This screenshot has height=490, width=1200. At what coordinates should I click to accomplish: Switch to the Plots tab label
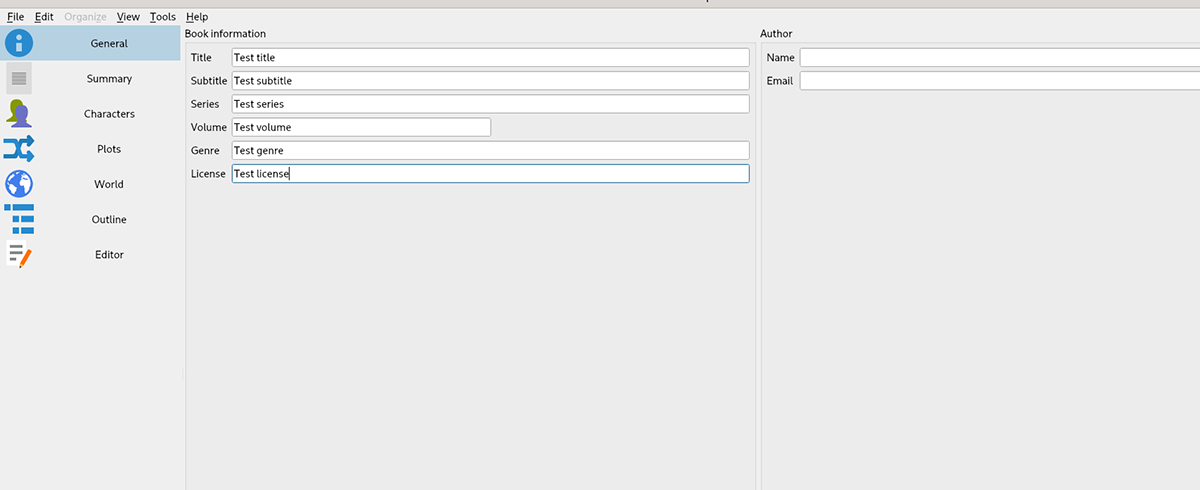coord(109,149)
